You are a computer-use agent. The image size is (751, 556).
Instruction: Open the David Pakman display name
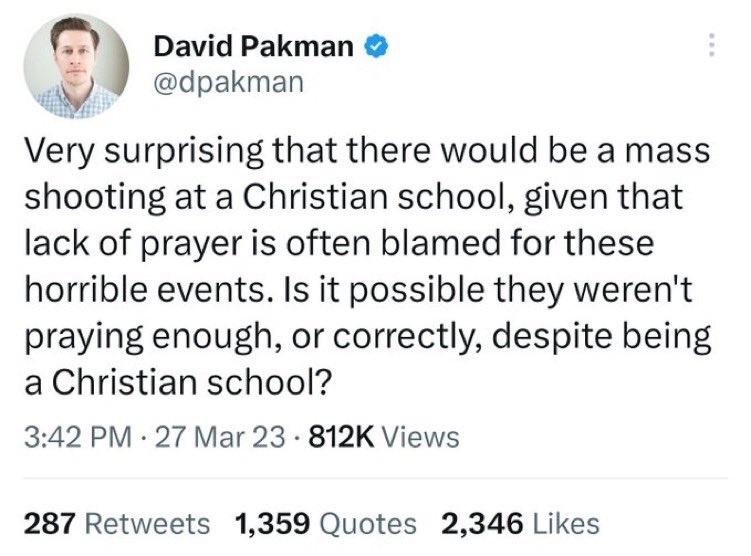(253, 46)
